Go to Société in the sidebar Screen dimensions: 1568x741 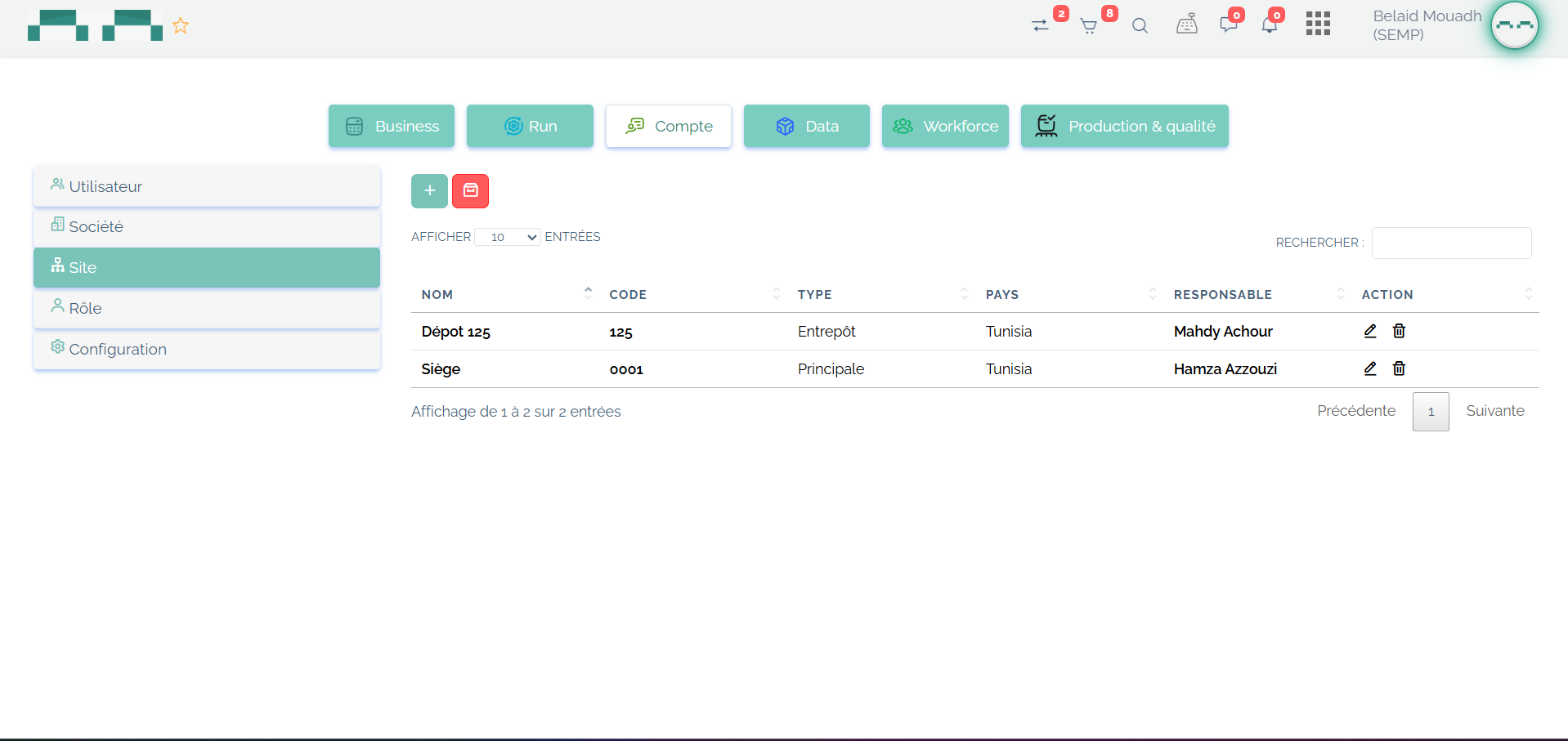207,226
